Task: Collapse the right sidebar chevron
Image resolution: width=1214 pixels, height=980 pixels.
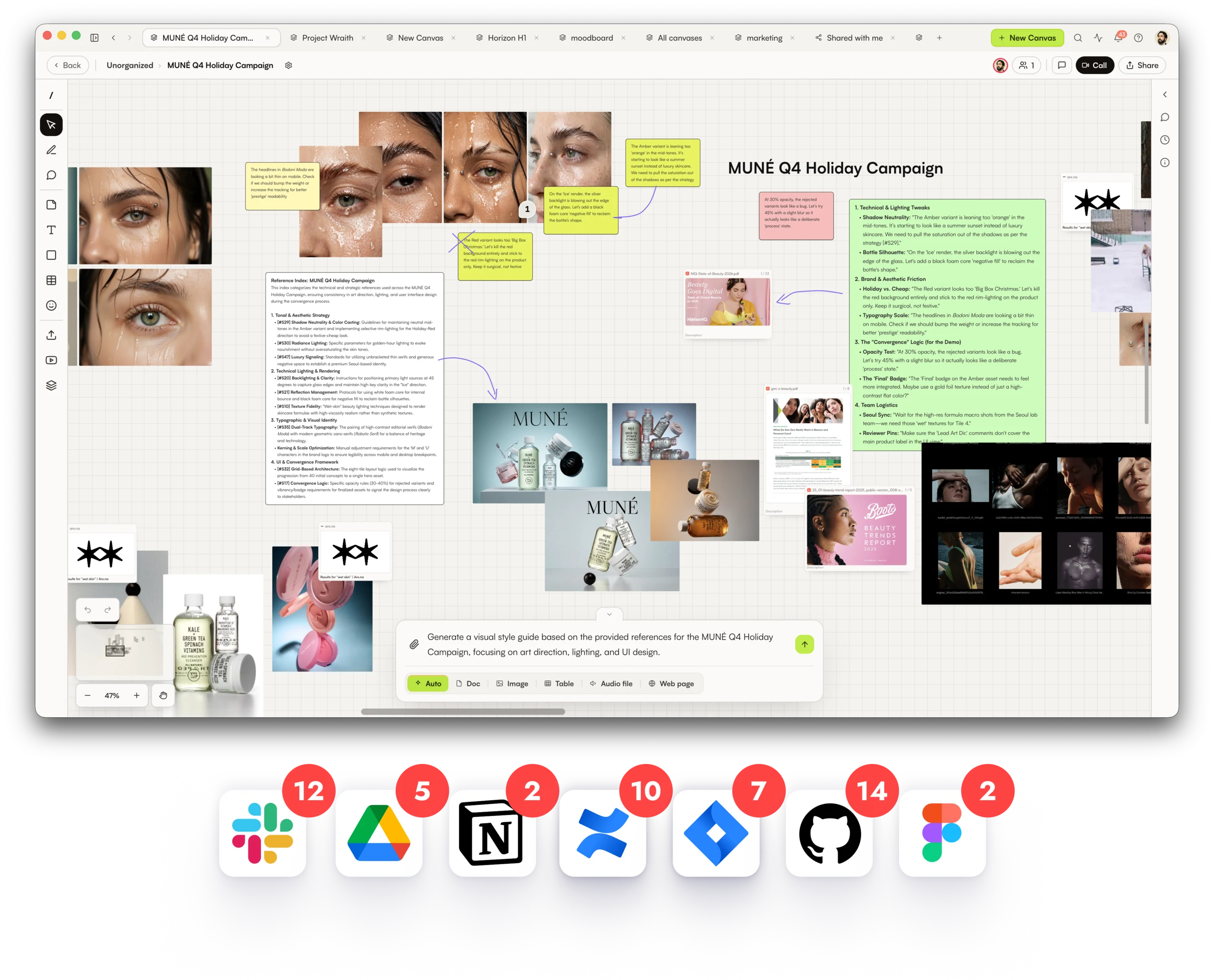Action: [x=1165, y=95]
